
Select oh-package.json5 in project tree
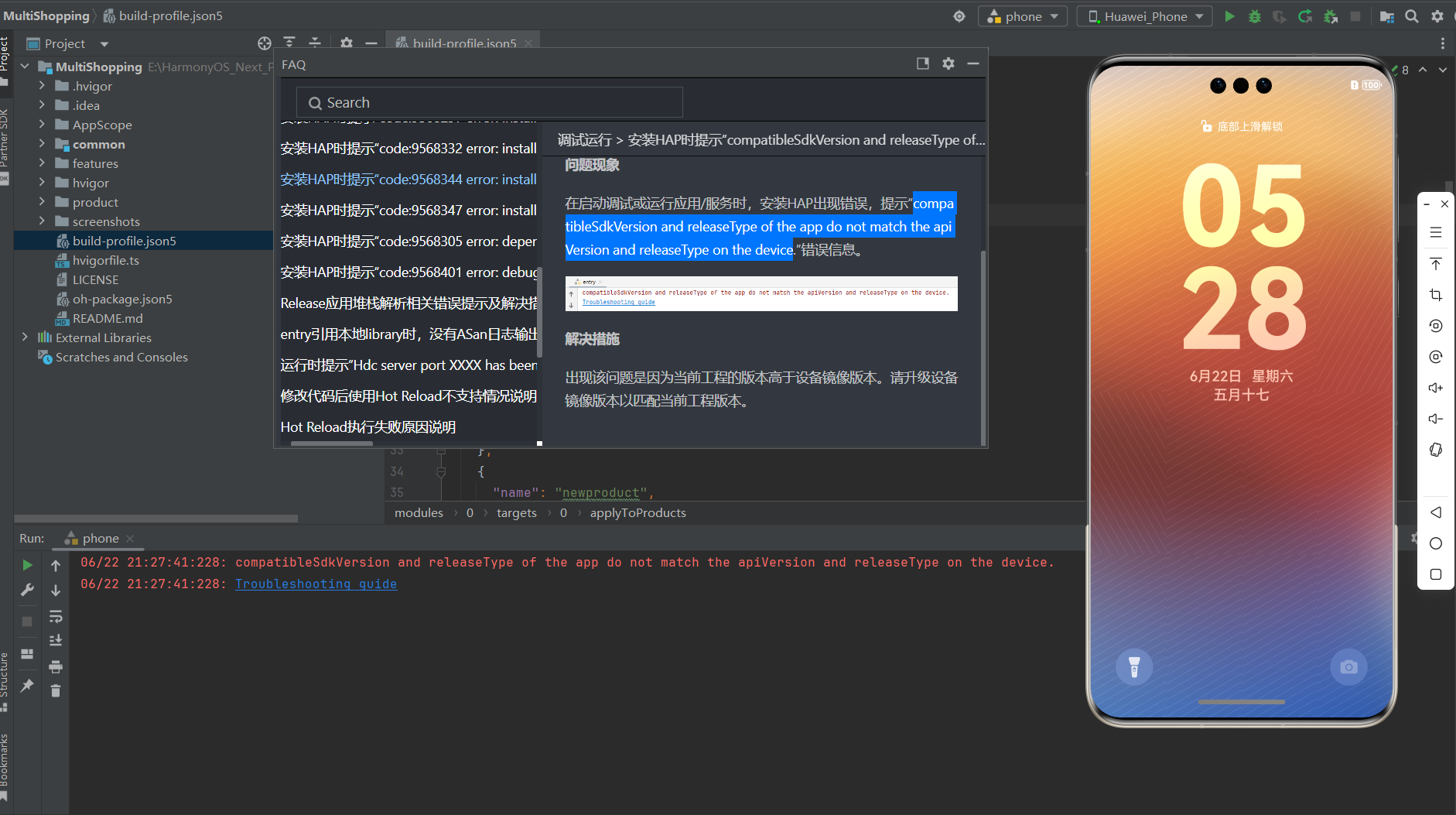(x=122, y=299)
